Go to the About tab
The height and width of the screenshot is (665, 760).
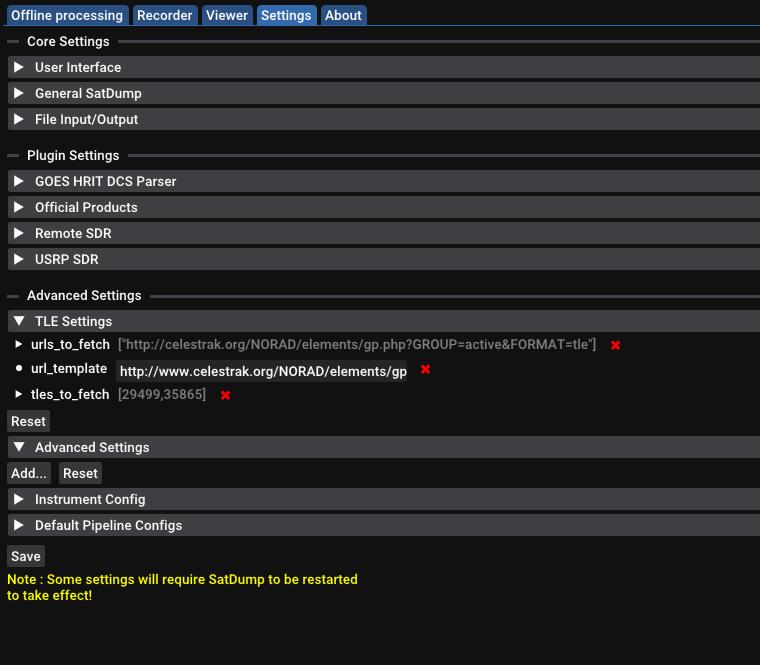click(x=343, y=16)
